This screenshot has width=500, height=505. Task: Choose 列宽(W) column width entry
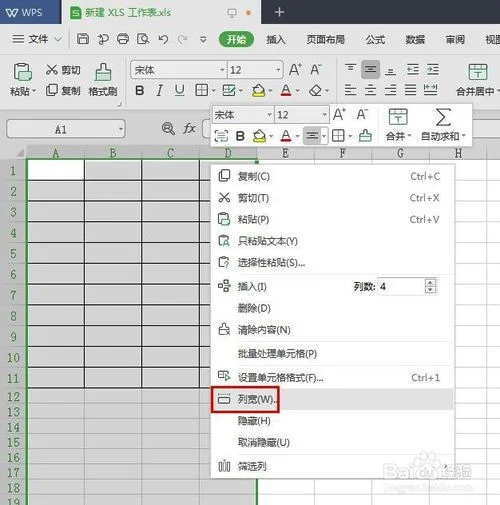point(332,399)
